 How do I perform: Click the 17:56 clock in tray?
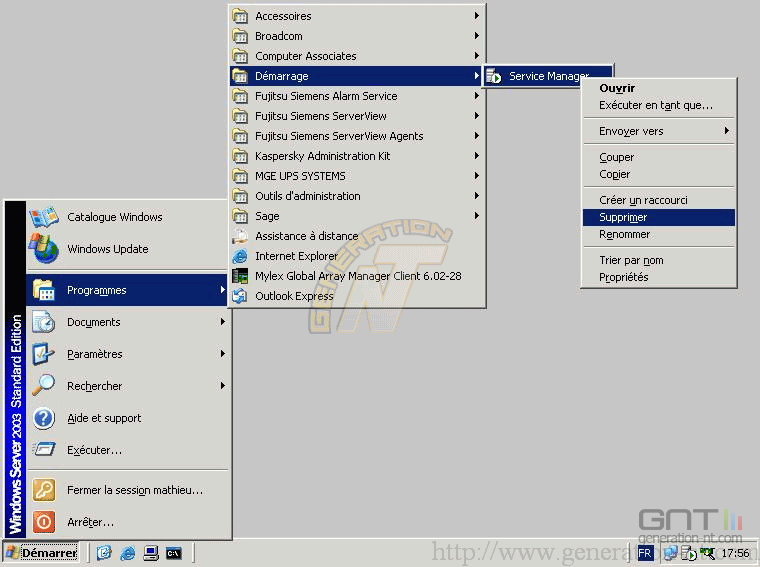click(735, 553)
